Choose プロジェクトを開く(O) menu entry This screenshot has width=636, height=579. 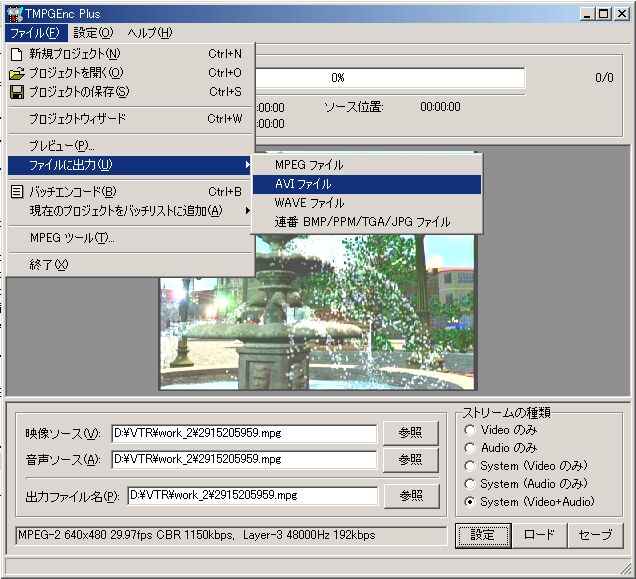click(131, 73)
